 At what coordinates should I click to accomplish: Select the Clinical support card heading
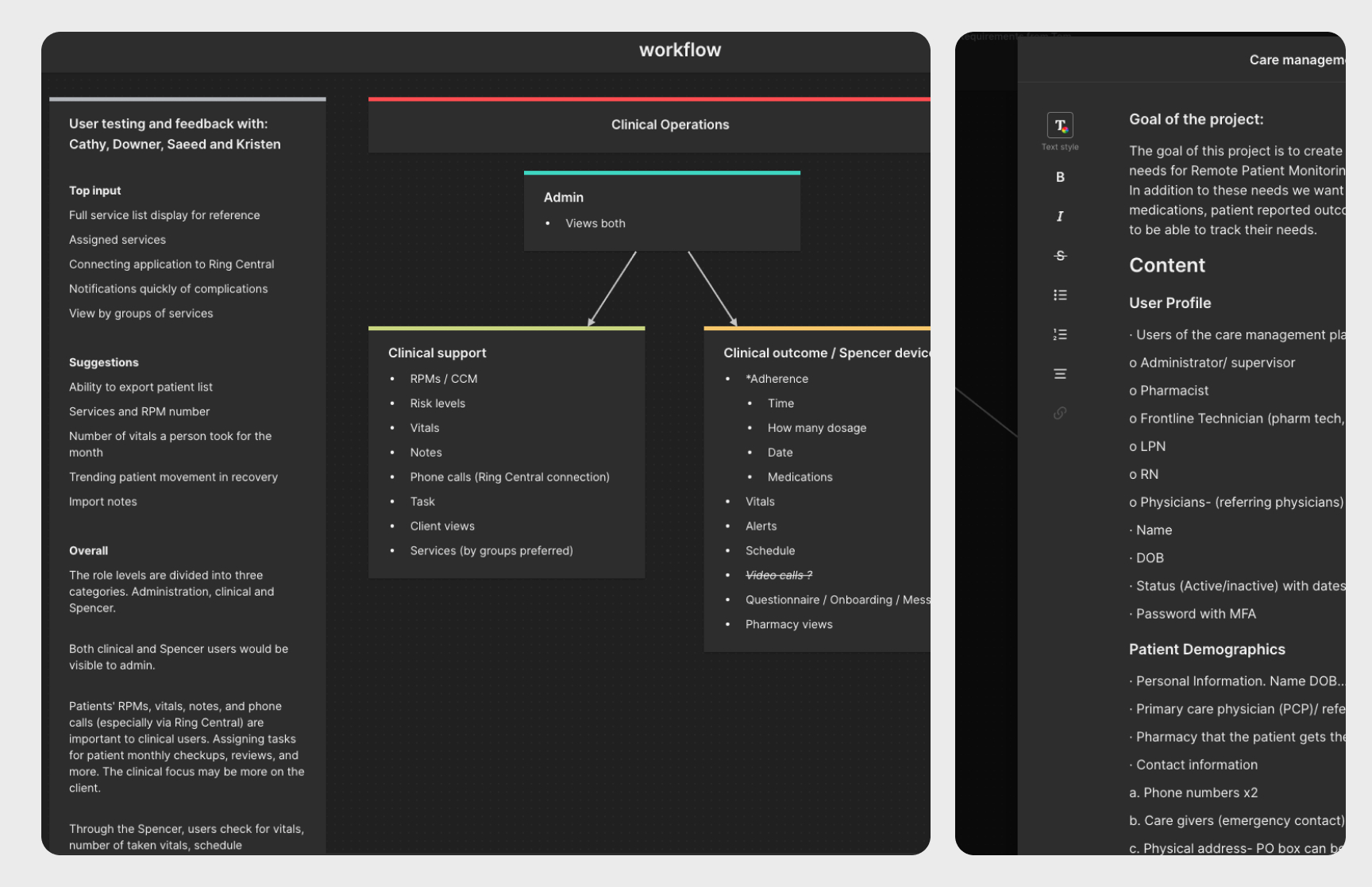(437, 353)
